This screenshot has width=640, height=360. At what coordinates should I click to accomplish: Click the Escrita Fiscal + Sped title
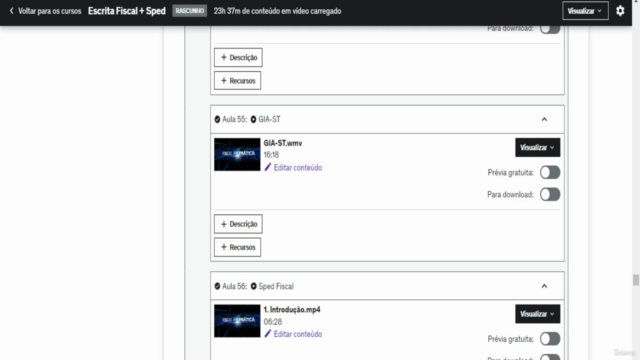127,11
